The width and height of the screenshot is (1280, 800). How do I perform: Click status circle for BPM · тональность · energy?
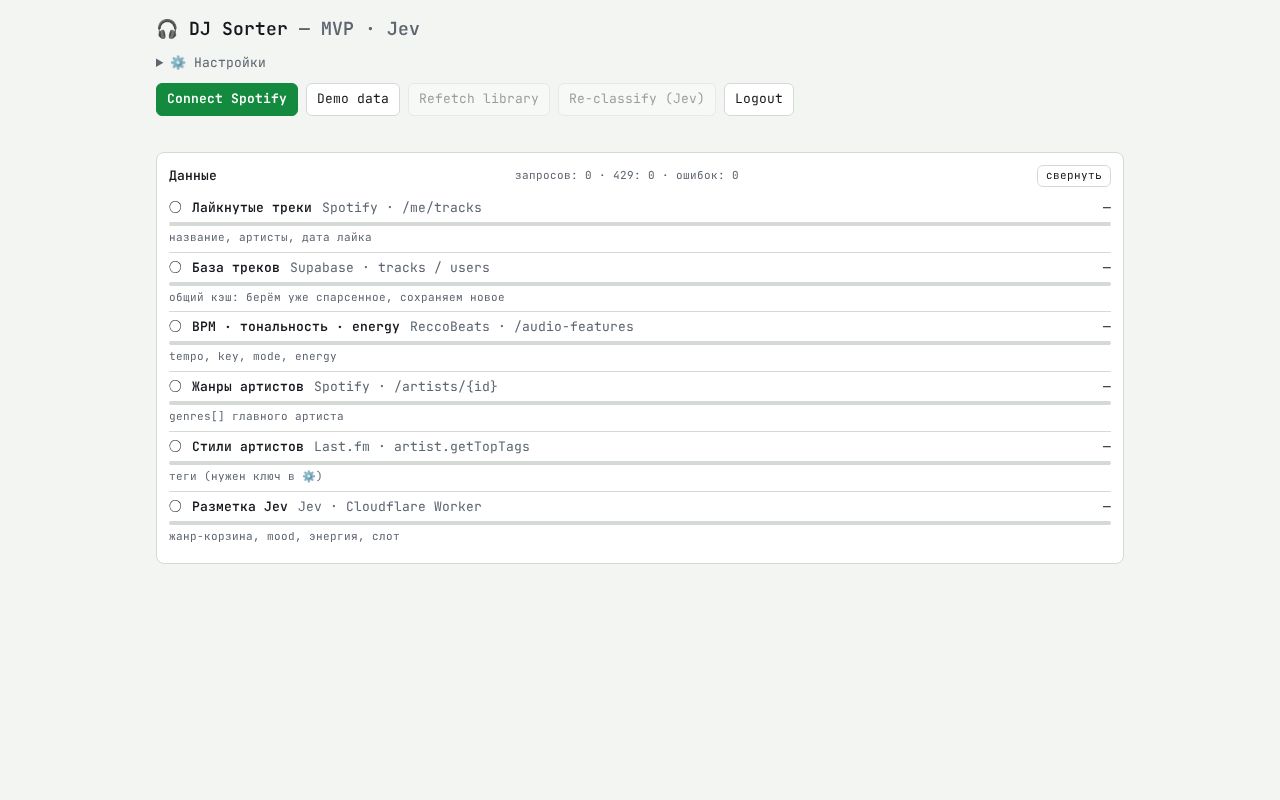coord(175,326)
